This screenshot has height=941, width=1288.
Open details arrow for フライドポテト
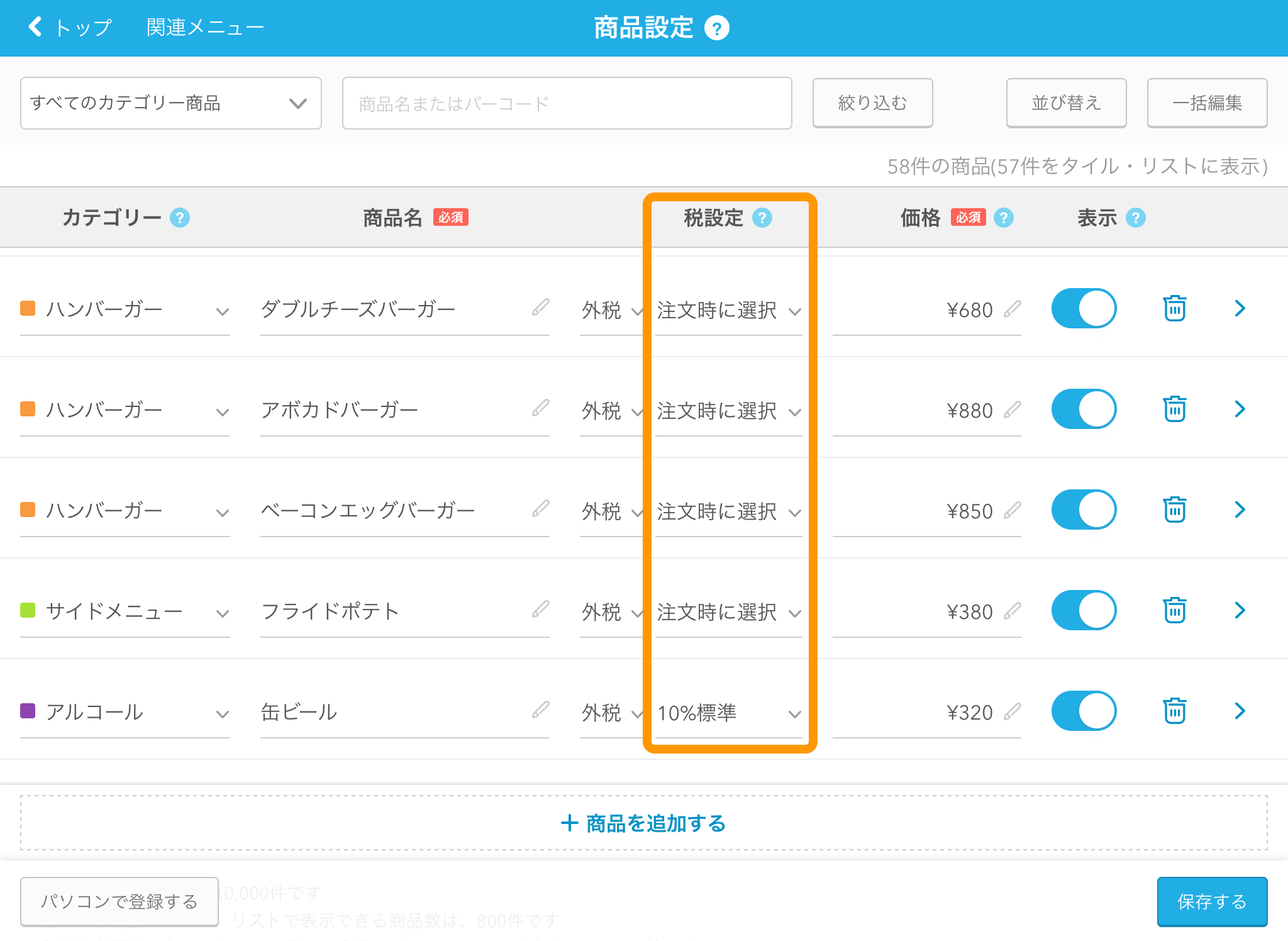click(1240, 610)
